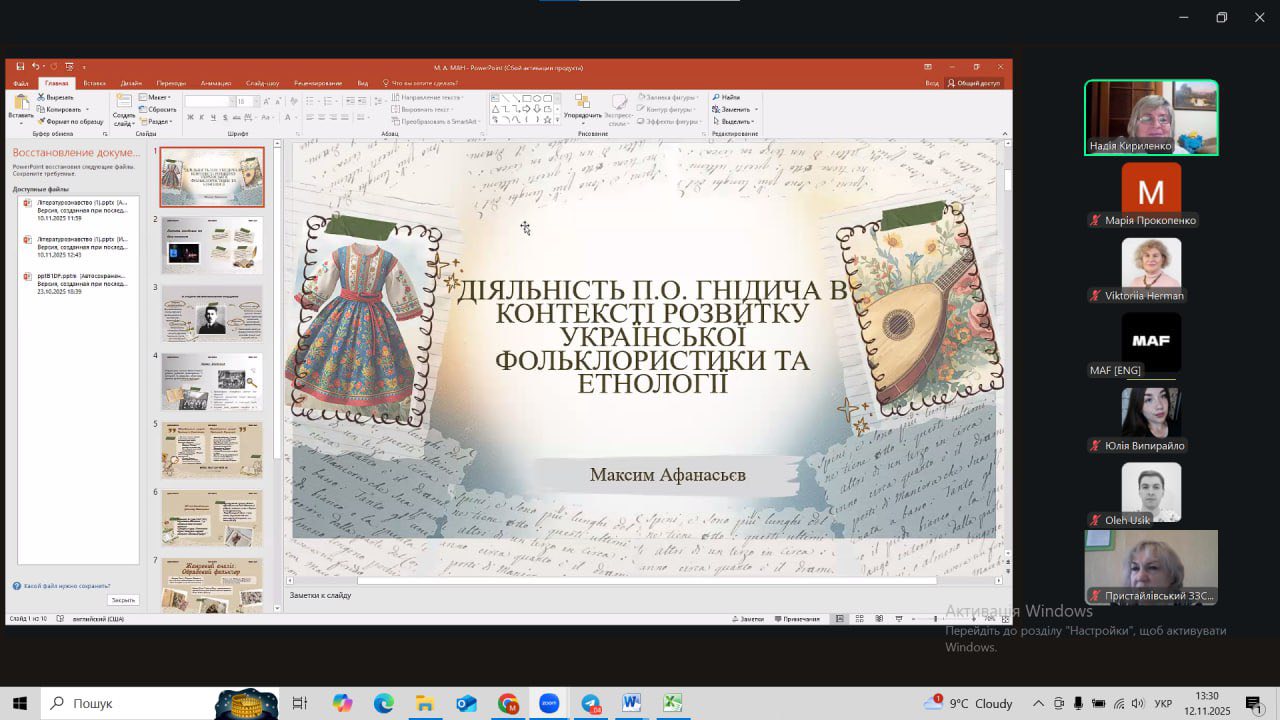Click the Paste (Вставить) icon
Screen dimensions: 1280x720
pyautogui.click(x=20, y=102)
